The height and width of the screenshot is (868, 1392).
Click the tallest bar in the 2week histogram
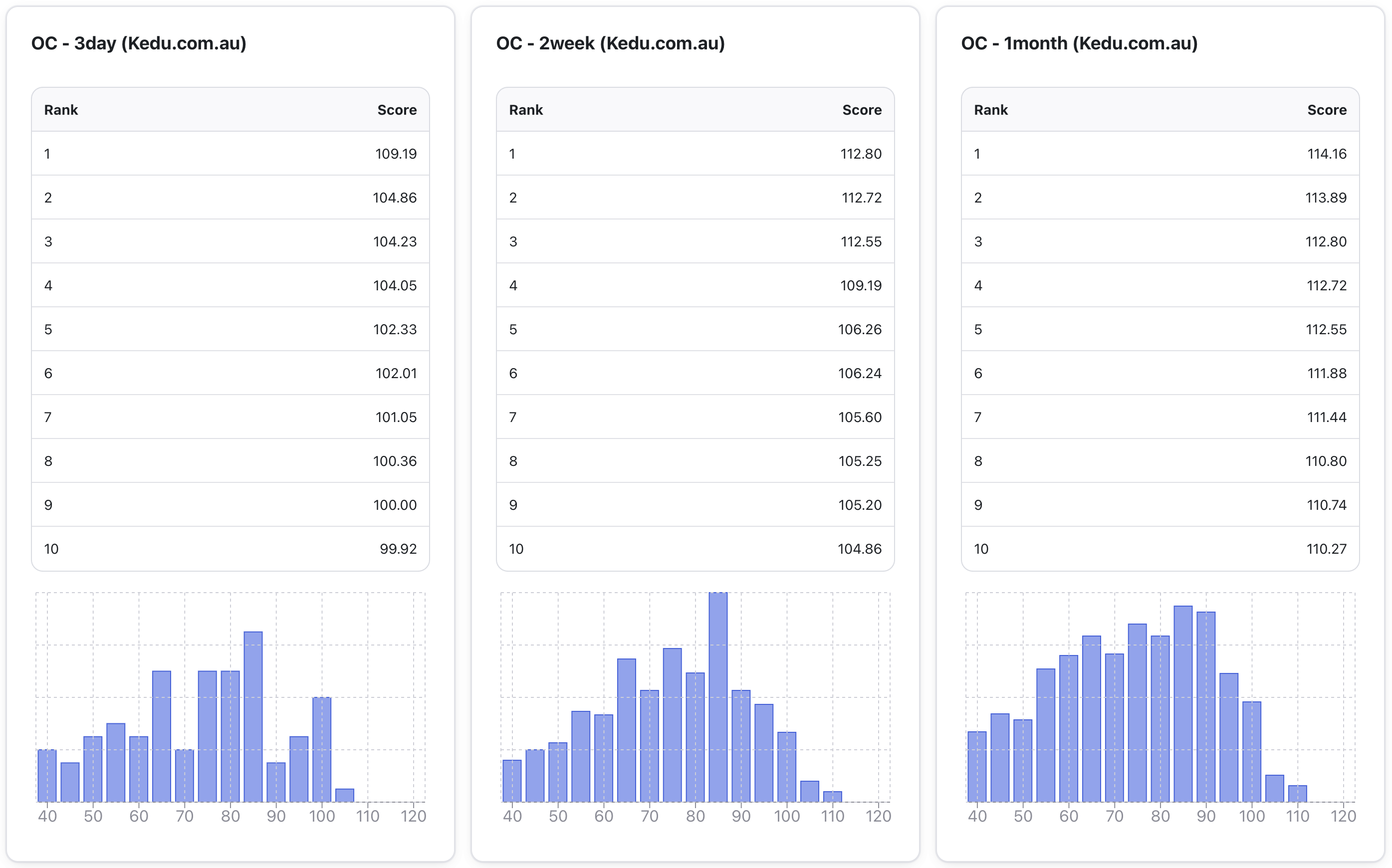point(717,697)
